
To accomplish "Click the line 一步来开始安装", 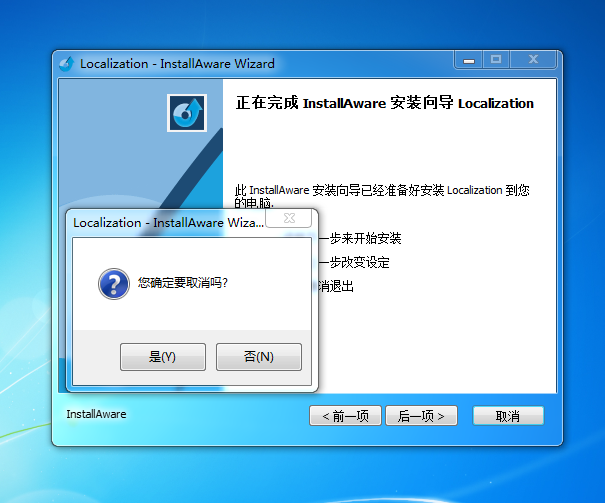I will point(360,238).
